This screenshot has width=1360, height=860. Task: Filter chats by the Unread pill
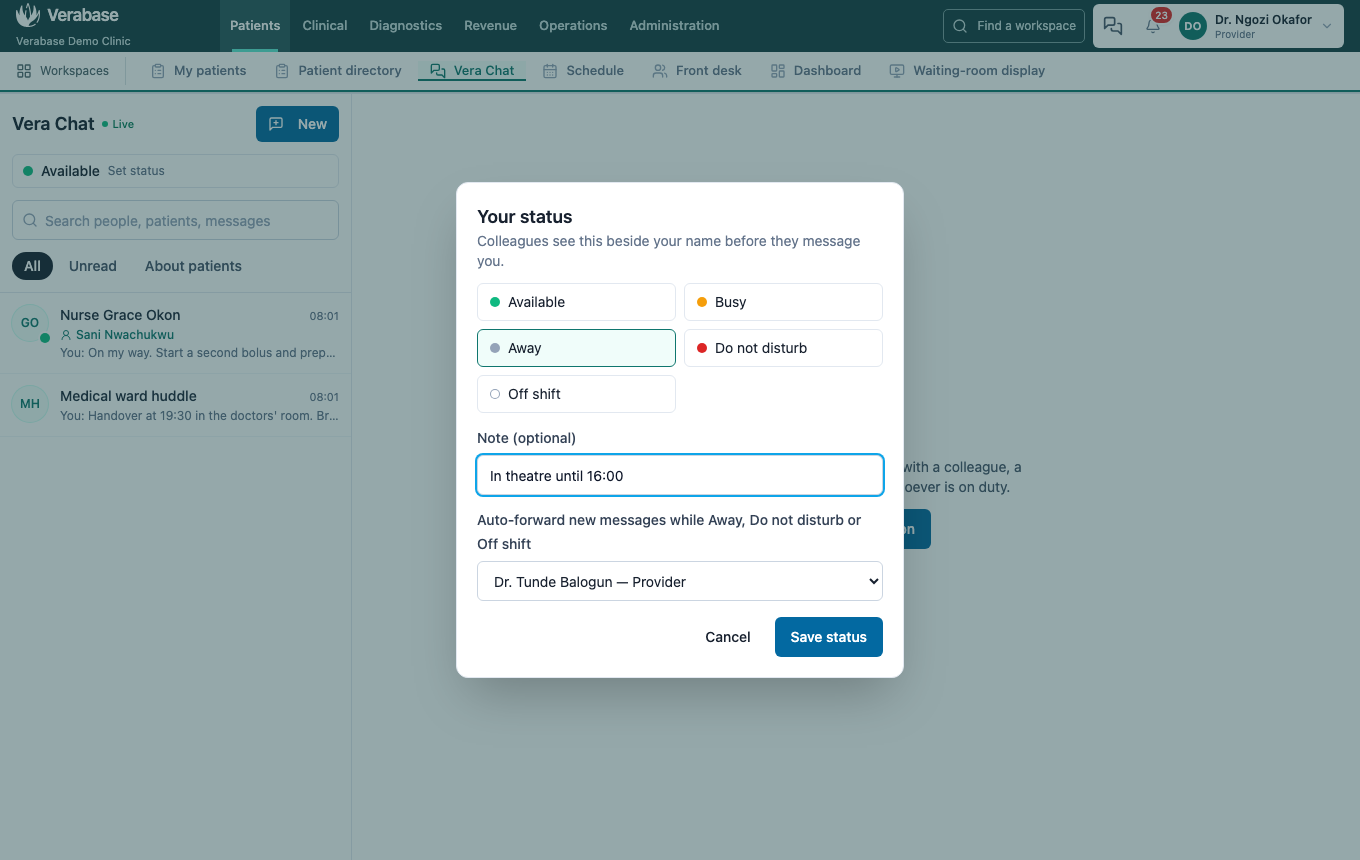click(93, 266)
